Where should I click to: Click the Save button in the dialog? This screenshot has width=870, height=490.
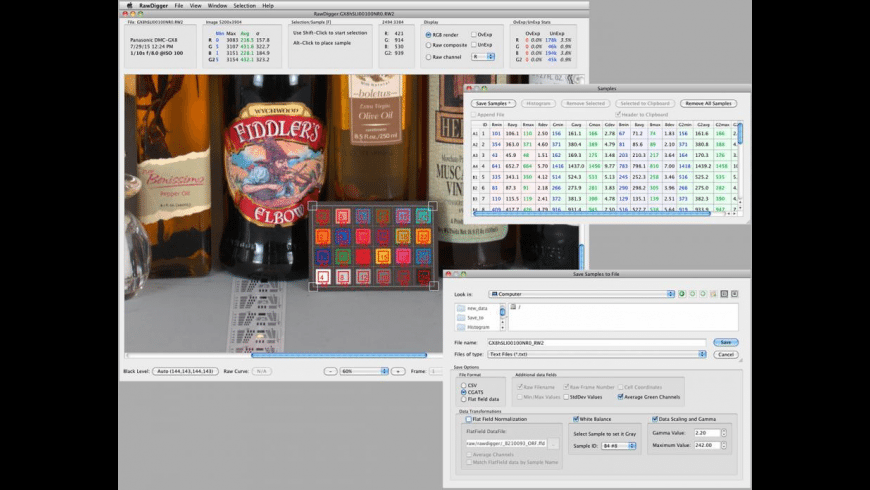pyautogui.click(x=725, y=342)
